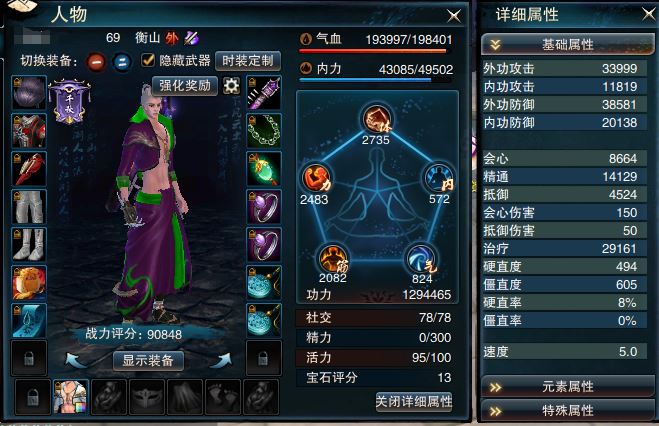Expand the 元素属性 section
This screenshot has width=659, height=426.
click(x=567, y=386)
